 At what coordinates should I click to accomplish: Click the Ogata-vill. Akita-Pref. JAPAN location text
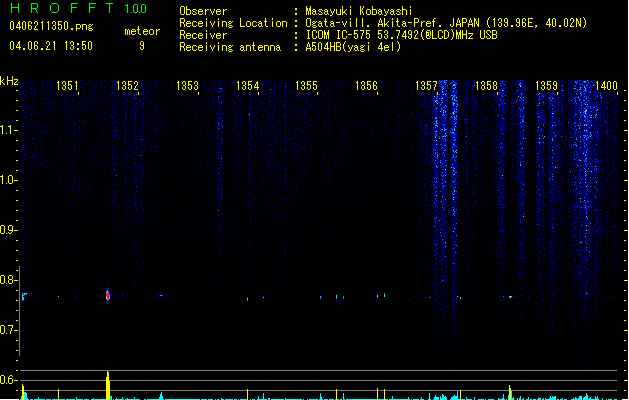446,23
